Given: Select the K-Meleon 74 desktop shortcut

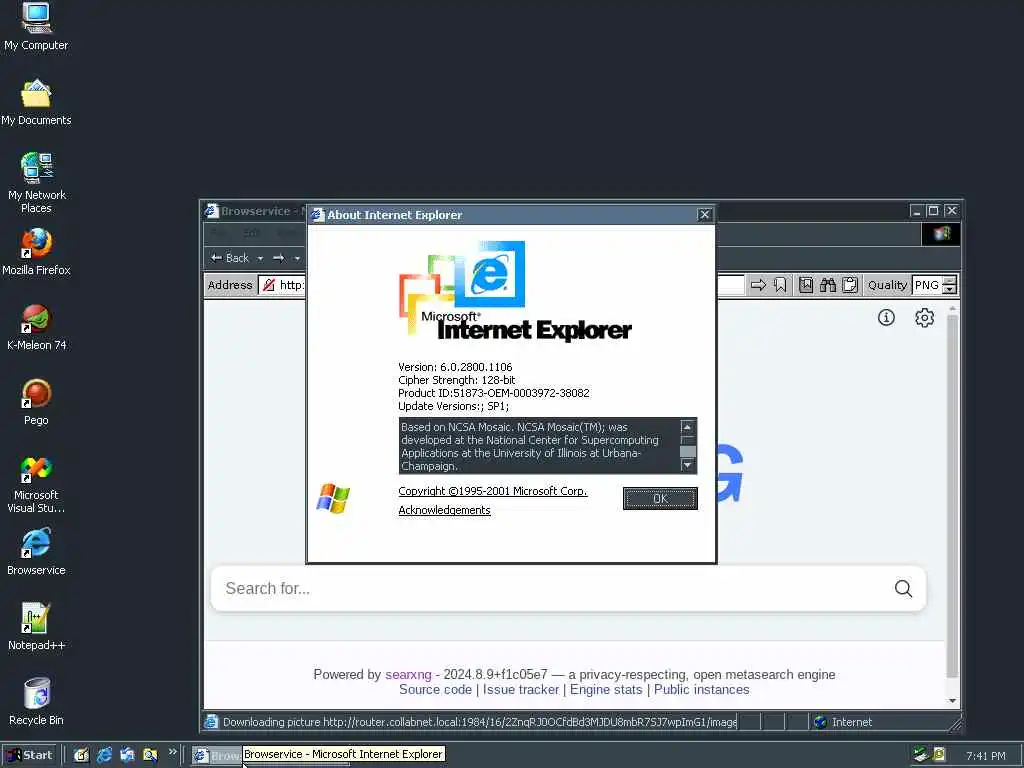Looking at the screenshot, I should [x=36, y=327].
